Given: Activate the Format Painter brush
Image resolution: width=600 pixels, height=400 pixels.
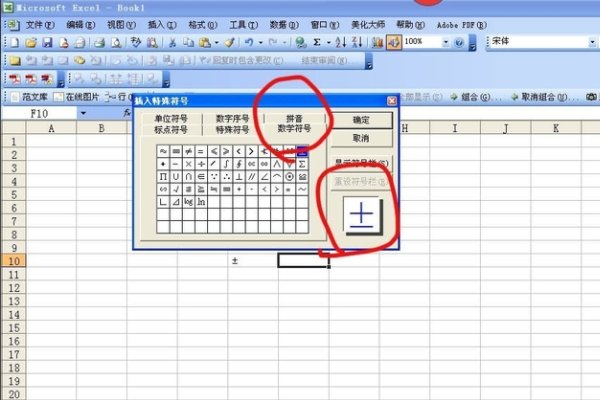Looking at the screenshot, I should coord(230,42).
